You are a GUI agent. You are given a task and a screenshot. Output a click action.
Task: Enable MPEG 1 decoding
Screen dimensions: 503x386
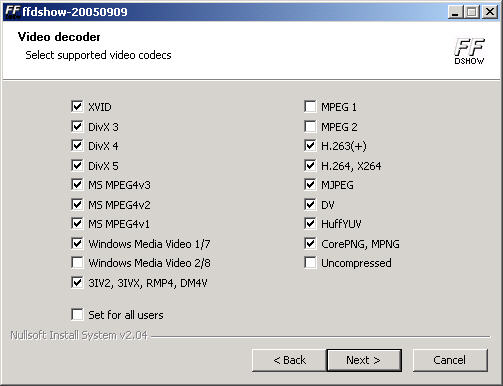point(310,107)
